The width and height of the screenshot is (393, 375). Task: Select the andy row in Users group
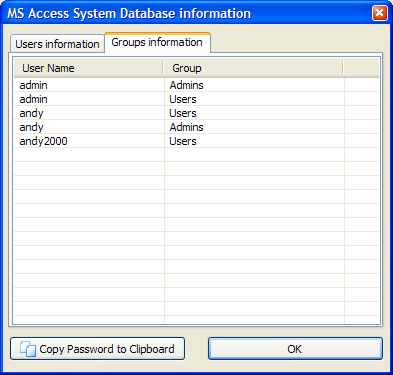[196, 113]
